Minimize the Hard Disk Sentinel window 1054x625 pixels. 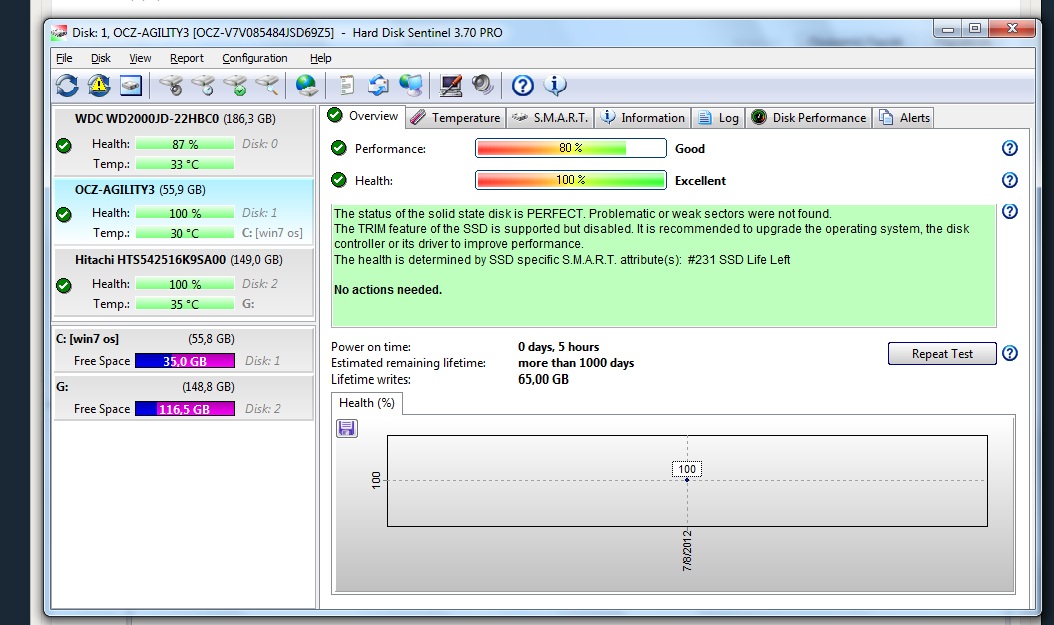click(948, 28)
